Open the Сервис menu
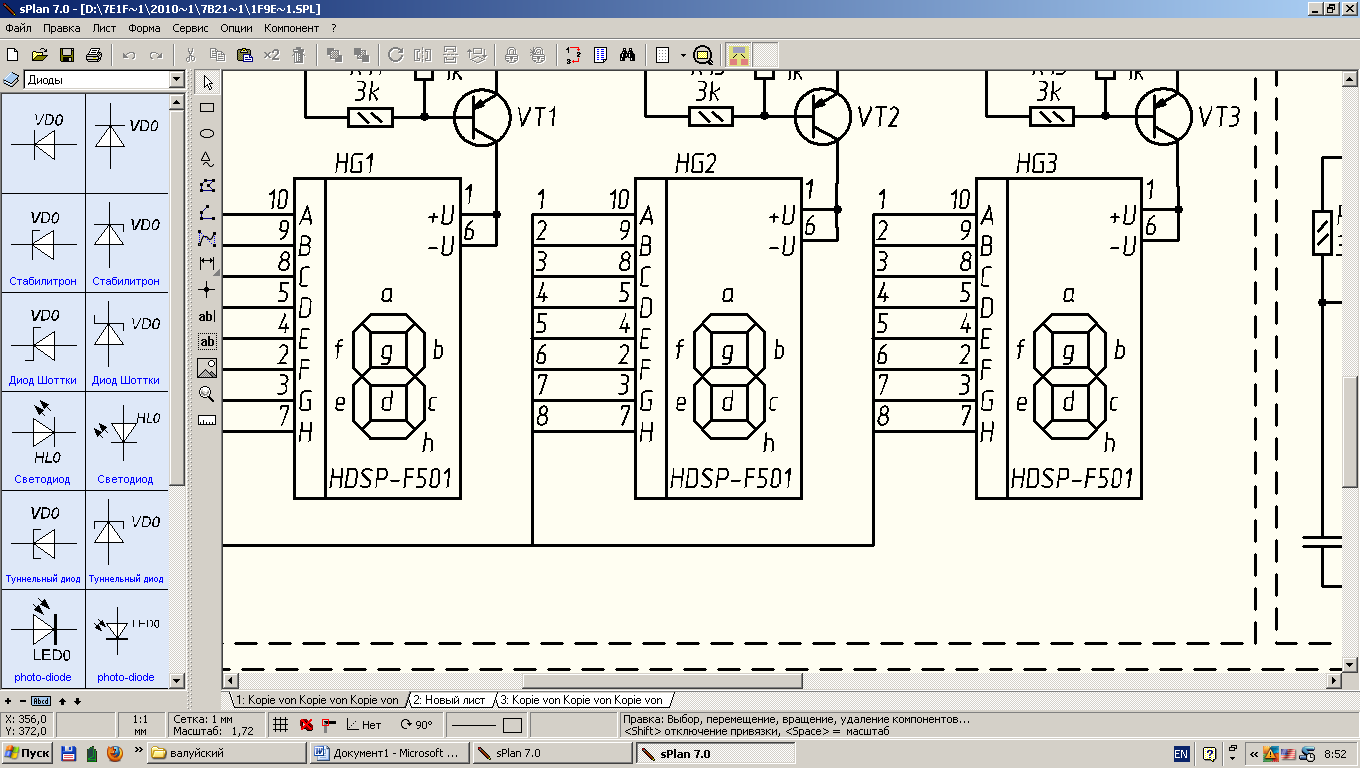This screenshot has height=768, width=1360. pyautogui.click(x=191, y=28)
